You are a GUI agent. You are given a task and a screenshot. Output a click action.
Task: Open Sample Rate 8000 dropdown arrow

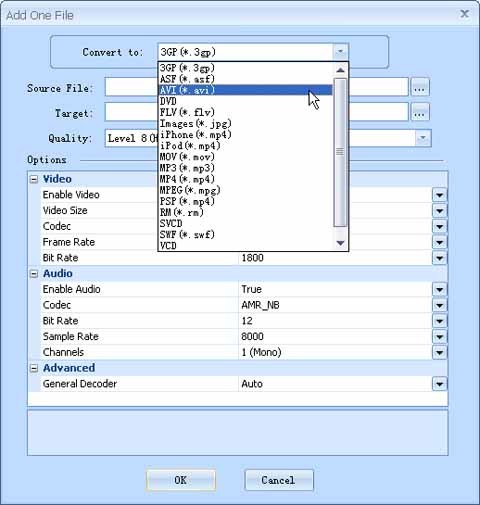439,337
